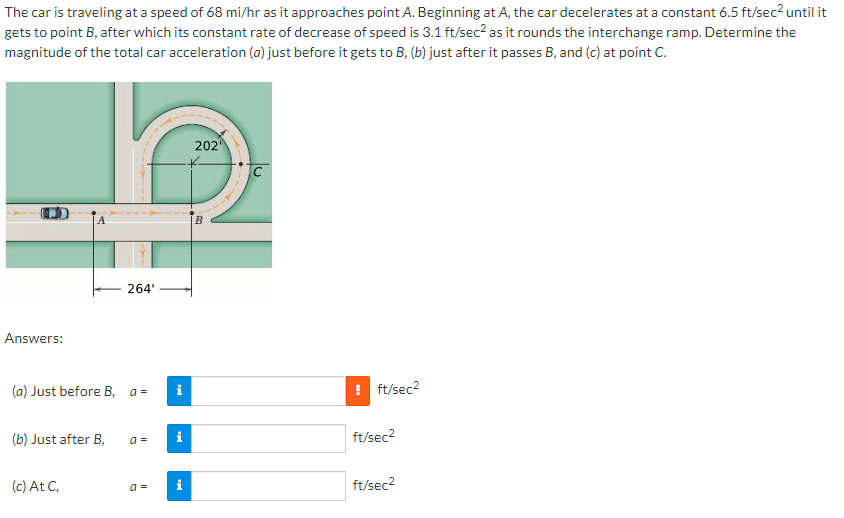Click the blue info icon for part (a)
Viewport: 844px width, 518px height.
point(179,391)
